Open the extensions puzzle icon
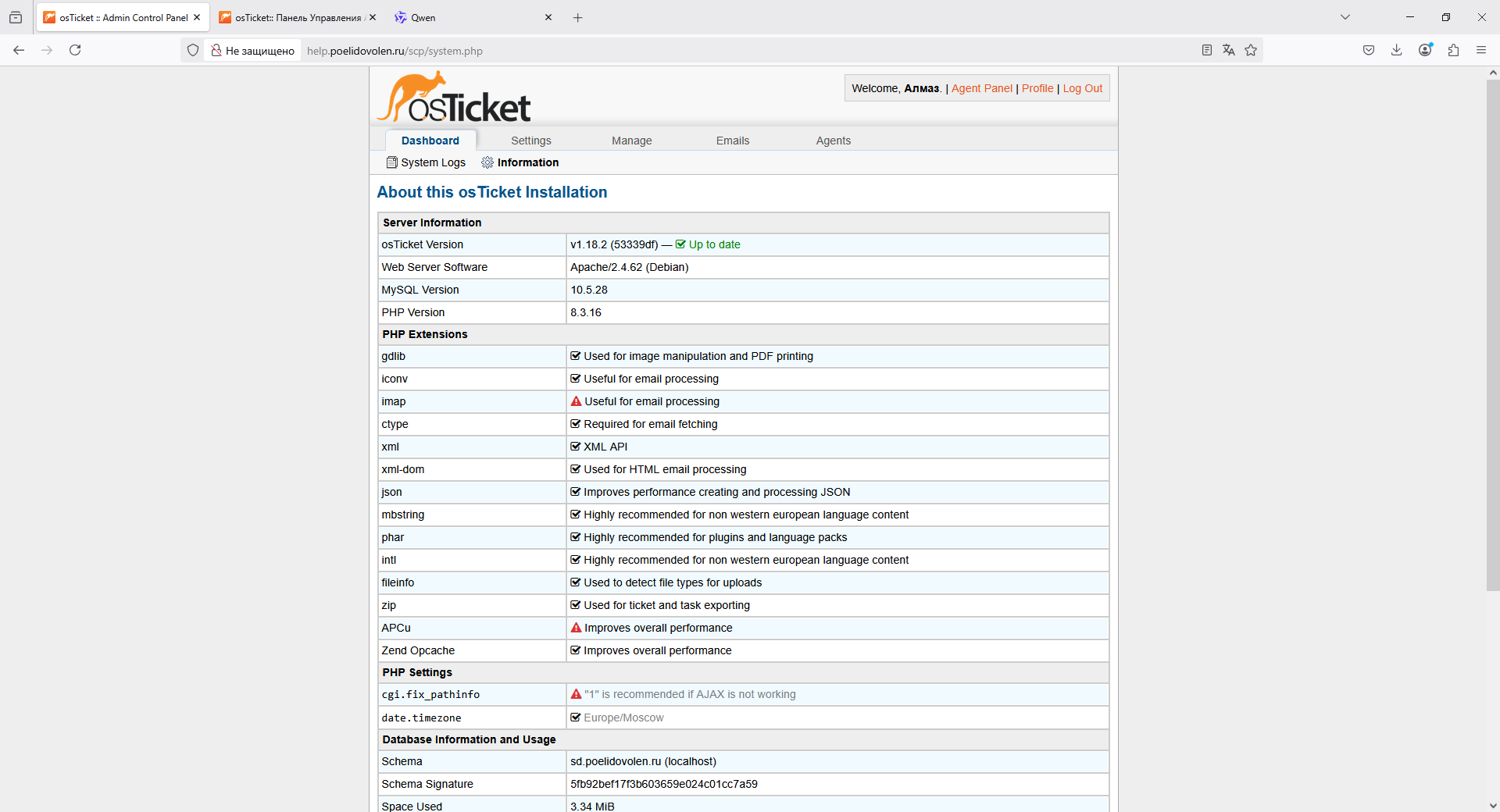This screenshot has width=1500, height=812. (x=1453, y=50)
